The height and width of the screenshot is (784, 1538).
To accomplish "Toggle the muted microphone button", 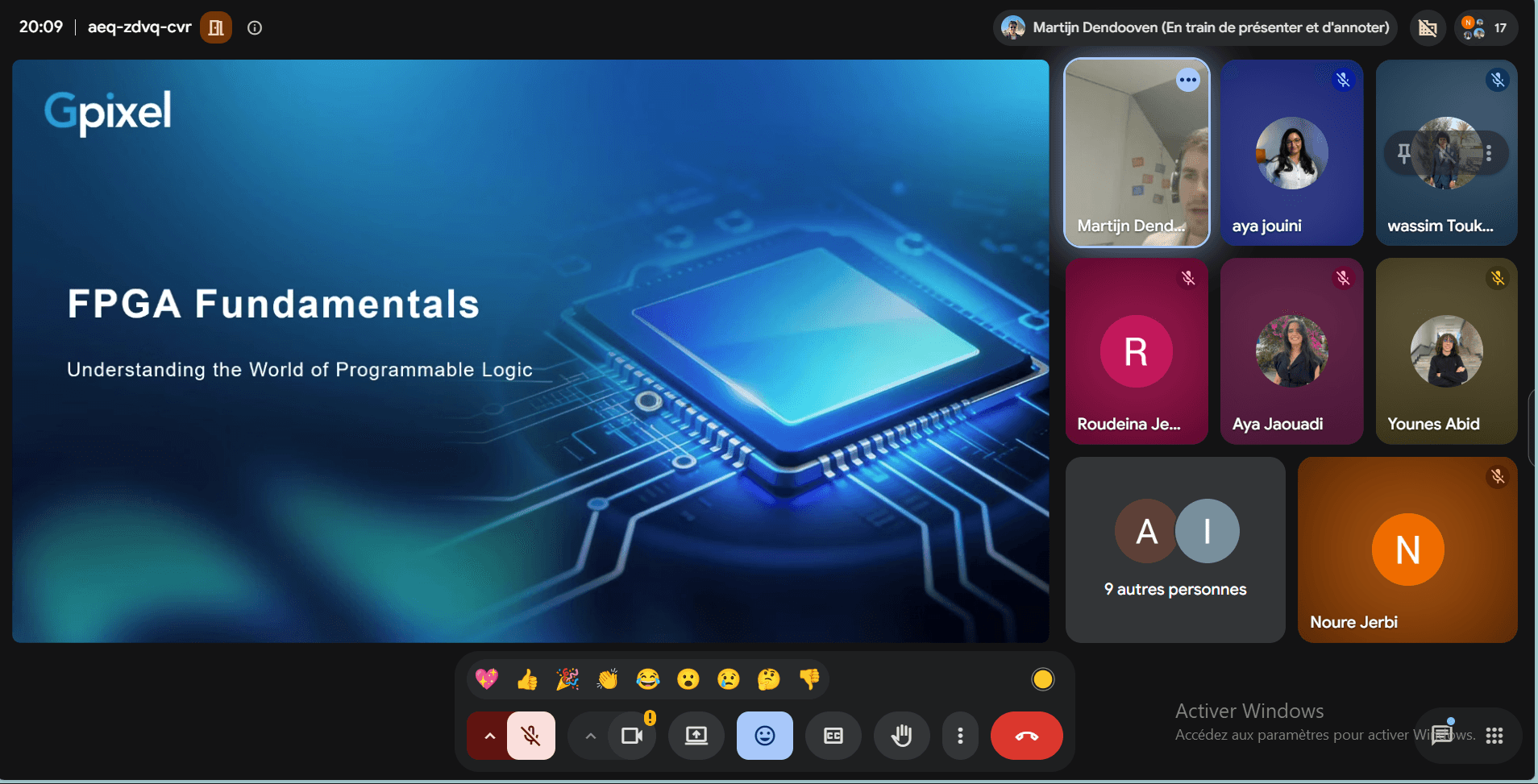I will 531,736.
